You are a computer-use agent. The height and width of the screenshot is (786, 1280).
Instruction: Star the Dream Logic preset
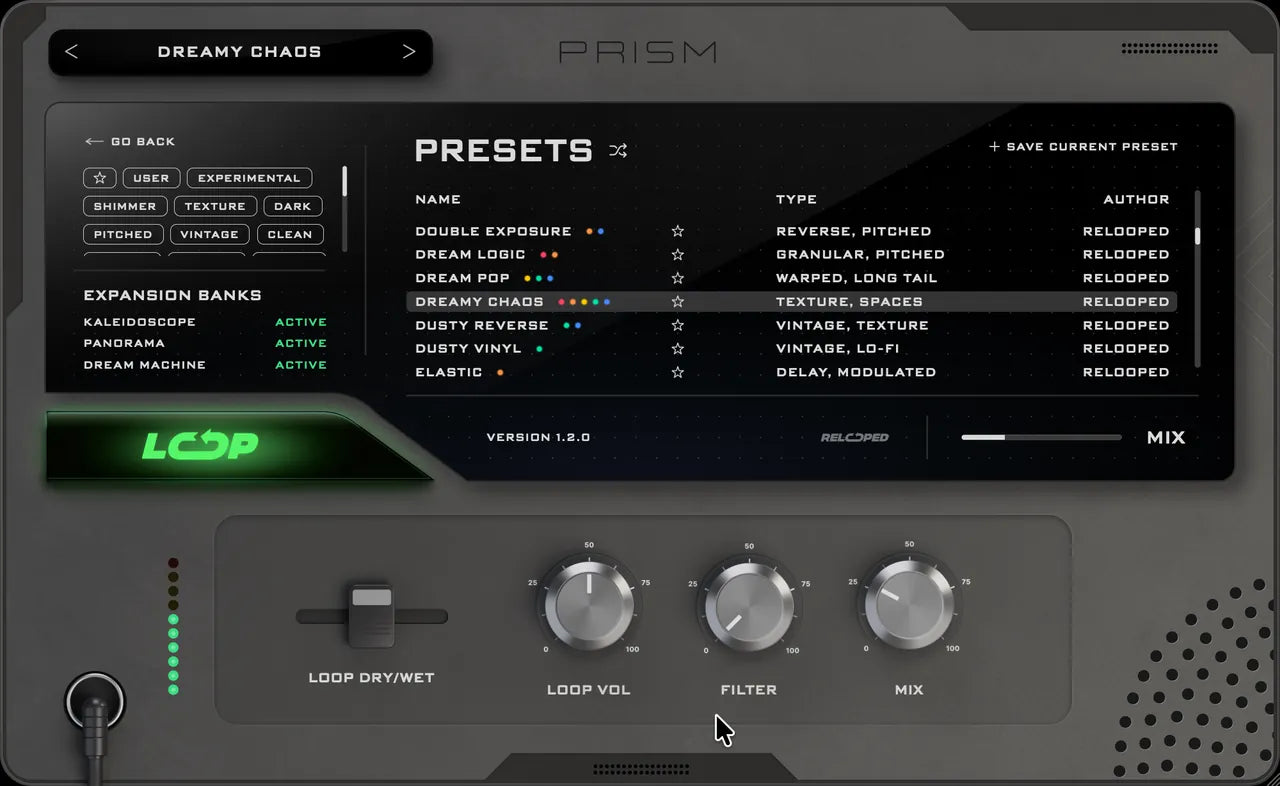click(677, 255)
